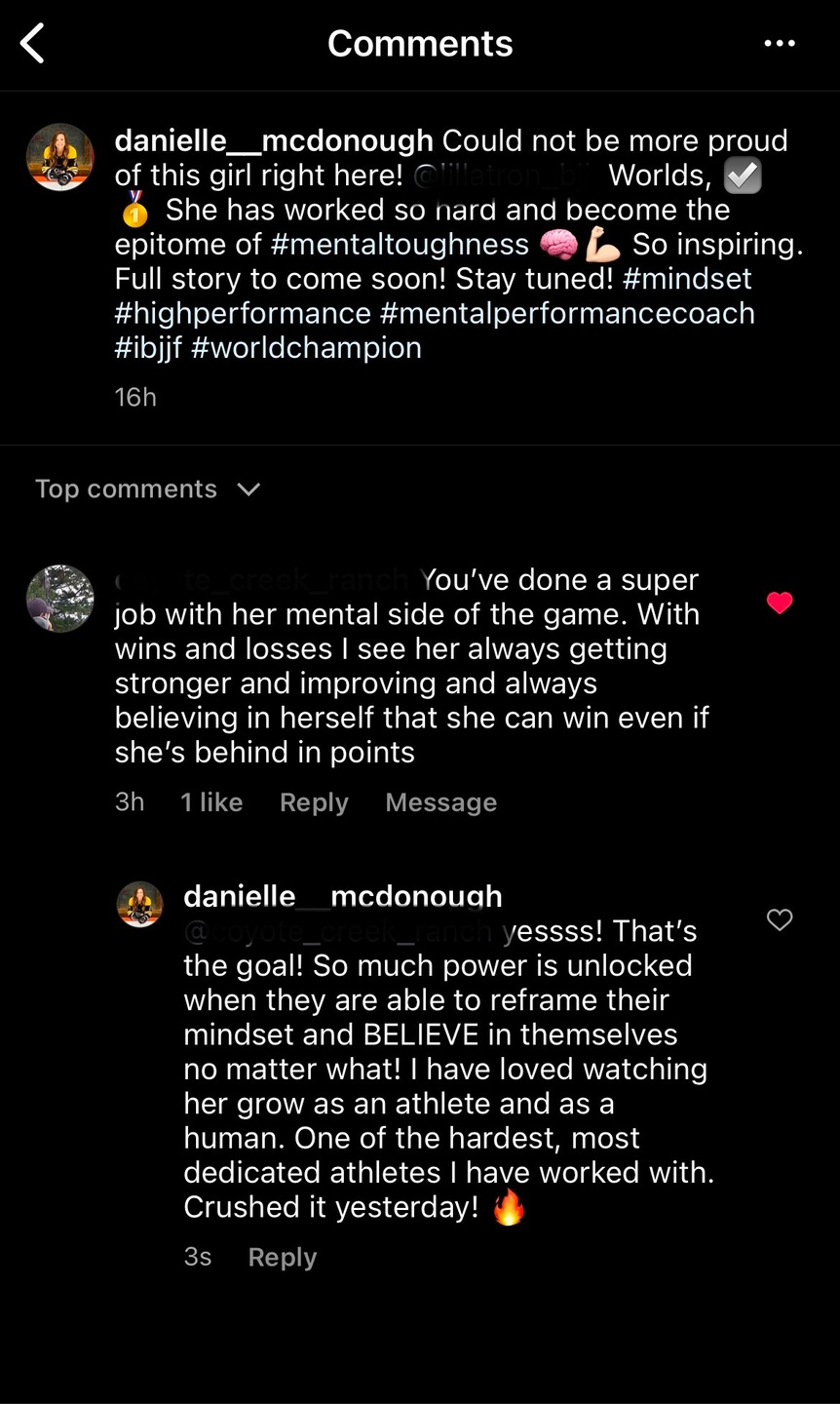Unlike the coyote_creek_ranch comment via red heart
This screenshot has height=1404, width=840.
780,604
